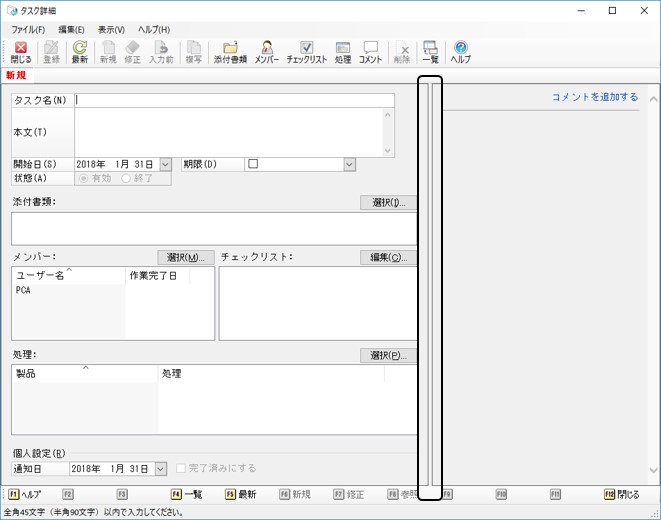Select the 終了 radio button

(x=127, y=178)
